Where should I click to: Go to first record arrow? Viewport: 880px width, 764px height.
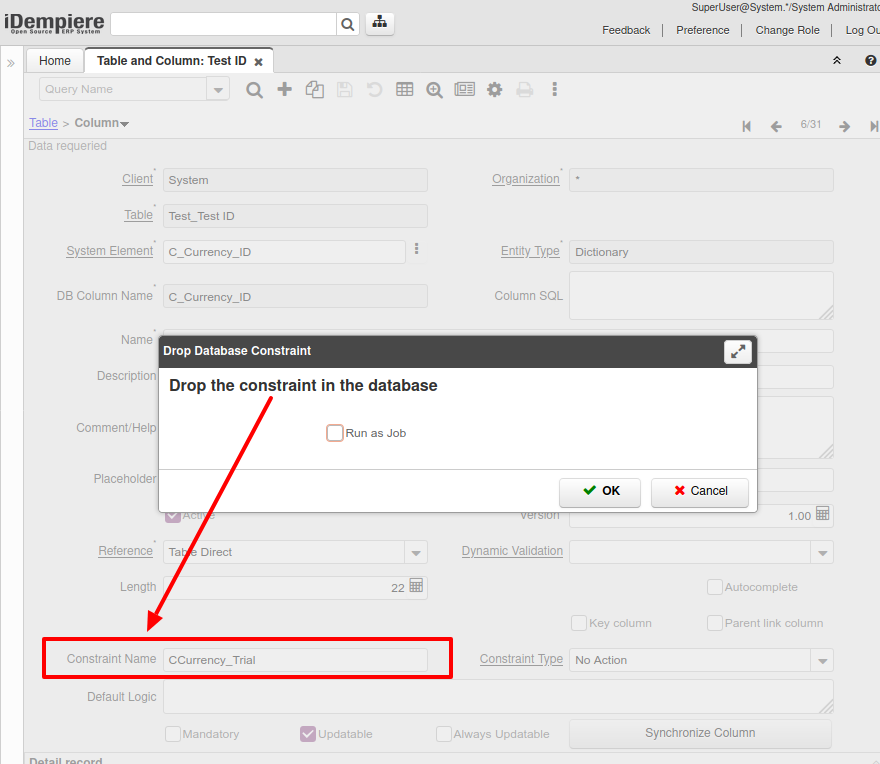pyautogui.click(x=746, y=126)
